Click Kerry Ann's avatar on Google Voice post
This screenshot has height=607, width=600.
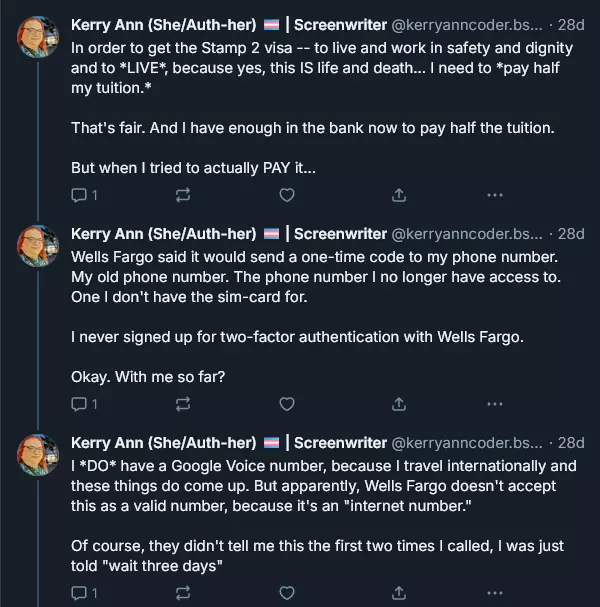pyautogui.click(x=39, y=455)
